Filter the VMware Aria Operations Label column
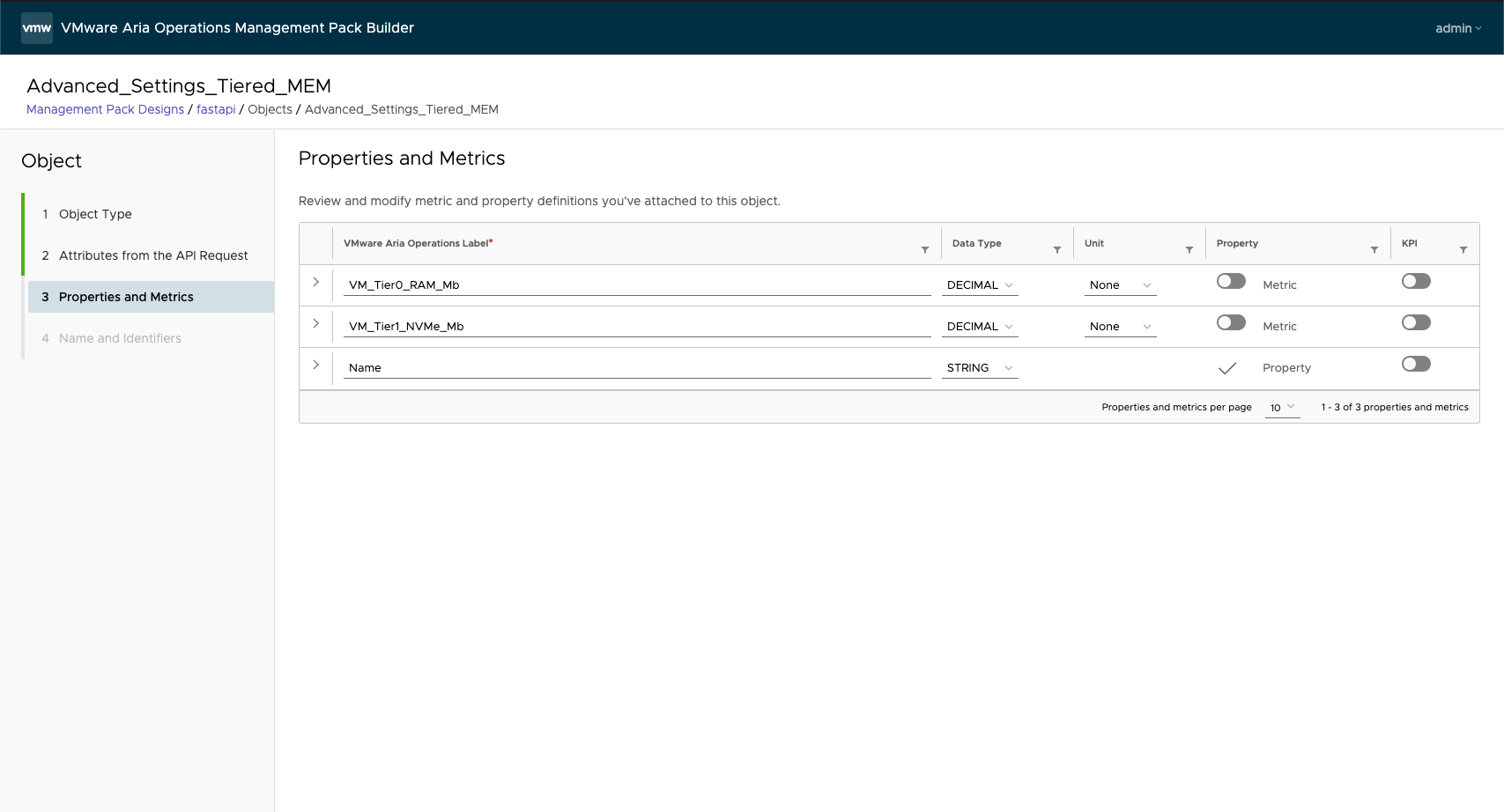This screenshot has height=812, width=1504. [x=924, y=250]
